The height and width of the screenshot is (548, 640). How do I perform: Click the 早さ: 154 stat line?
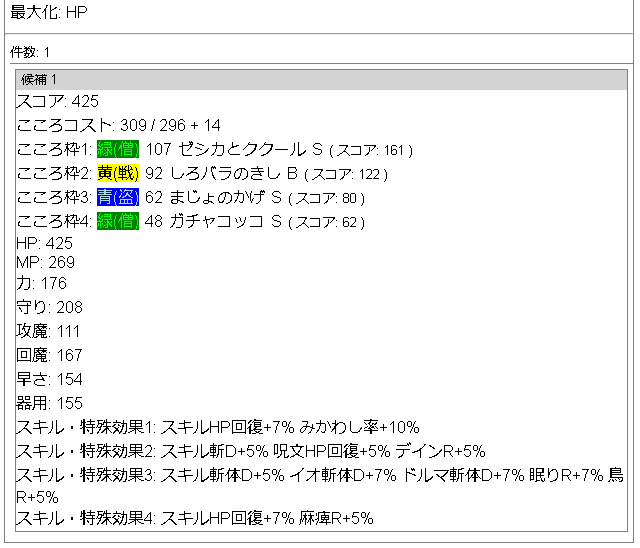49,379
